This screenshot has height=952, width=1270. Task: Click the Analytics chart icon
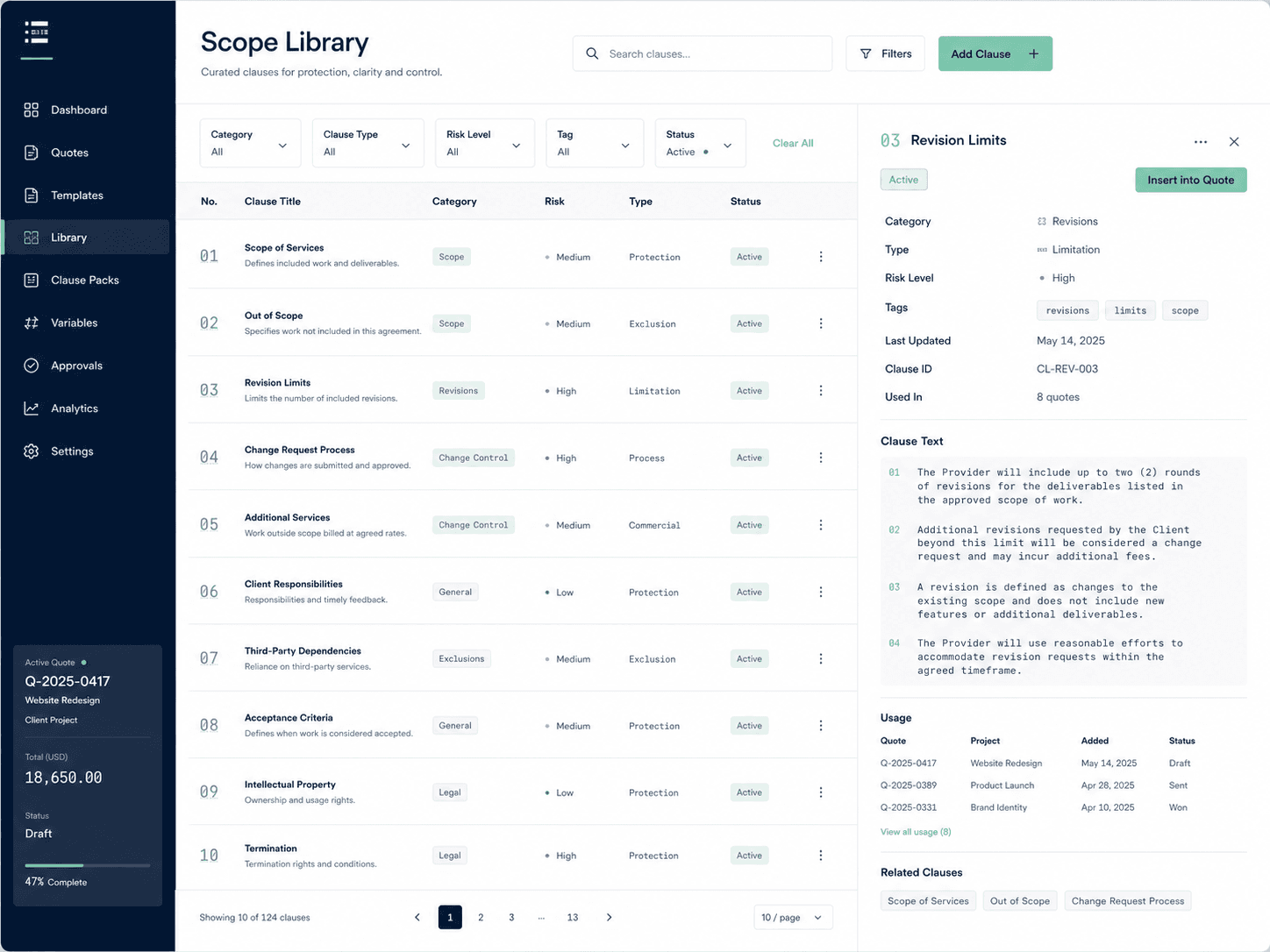click(x=32, y=409)
